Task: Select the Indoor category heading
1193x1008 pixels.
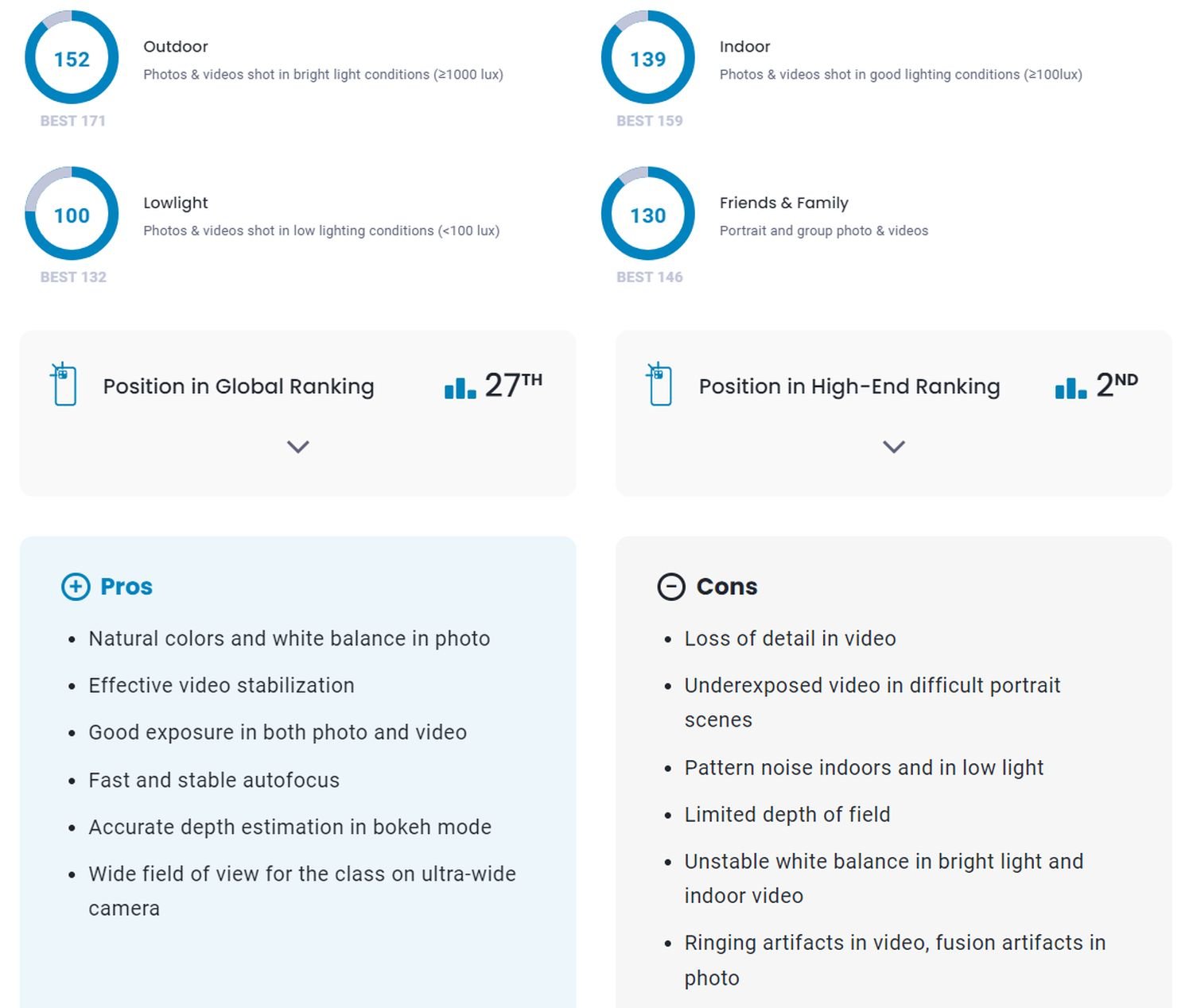Action: coord(744,47)
